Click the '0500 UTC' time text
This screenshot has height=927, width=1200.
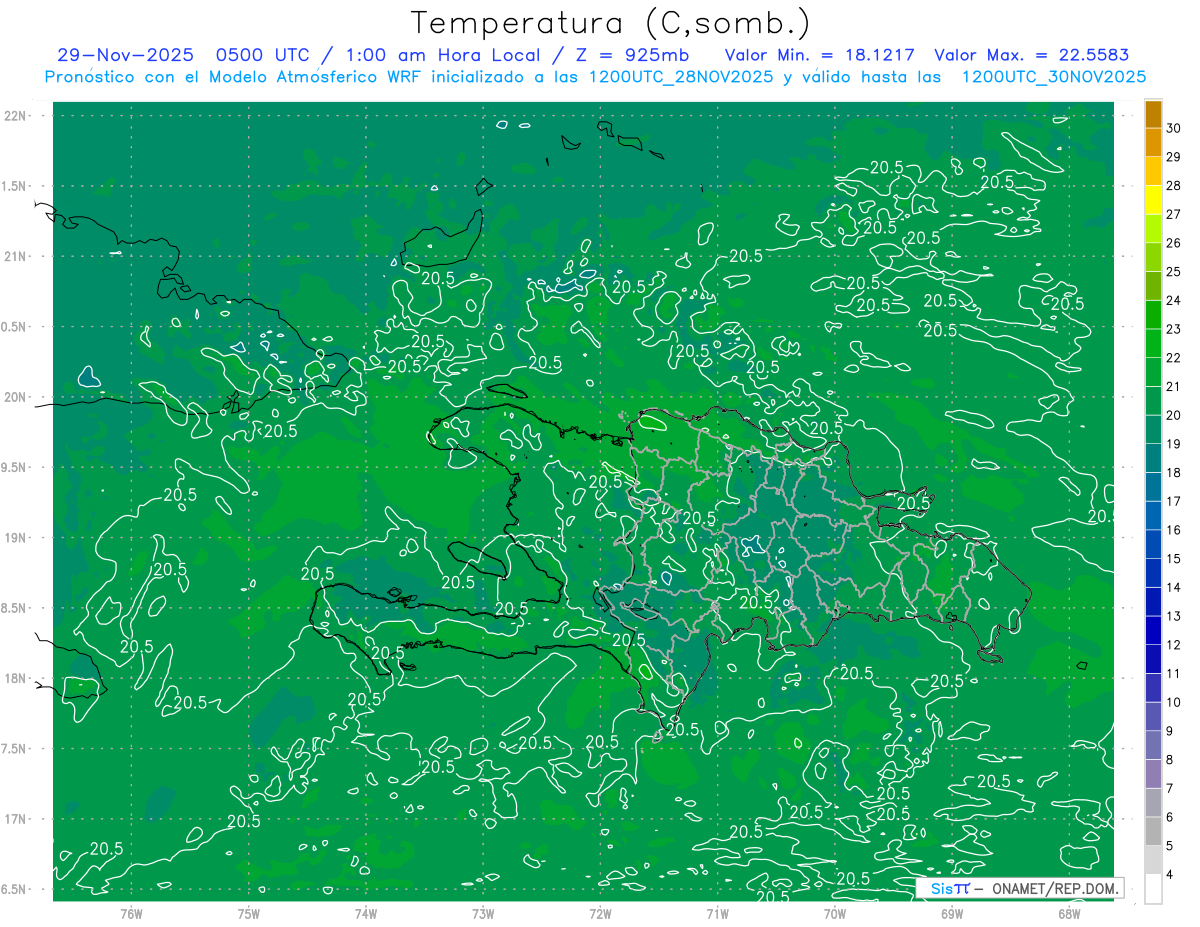click(x=261, y=55)
